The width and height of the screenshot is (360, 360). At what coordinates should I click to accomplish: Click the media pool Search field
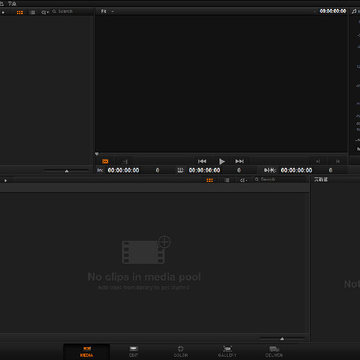(280, 180)
